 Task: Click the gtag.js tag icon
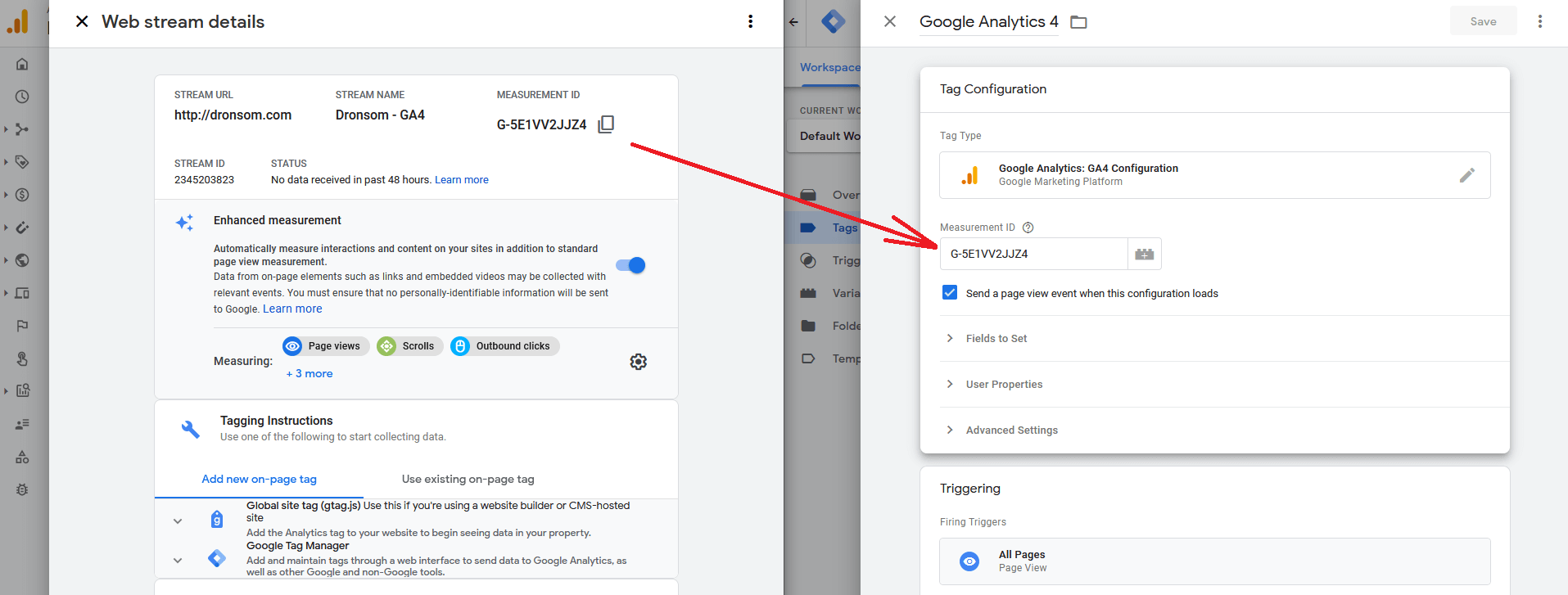pyautogui.click(x=217, y=519)
